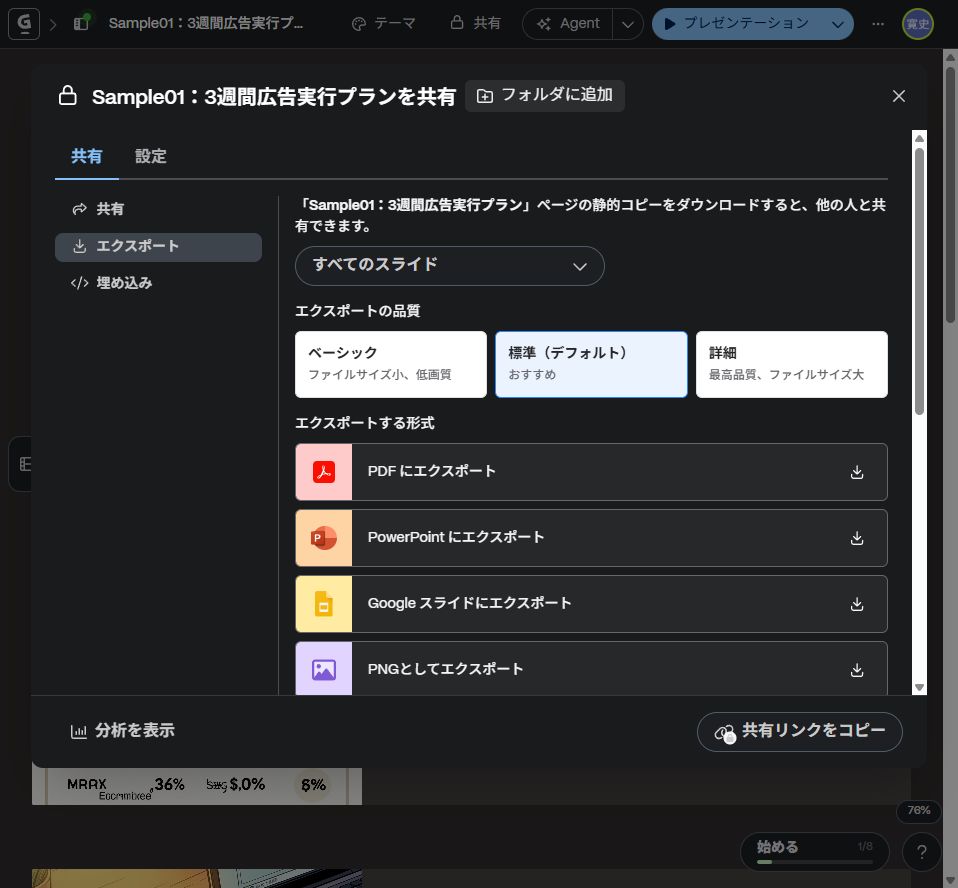Viewport: 958px width, 888px height.
Task: Choose 詳細 export quality
Action: pos(791,364)
